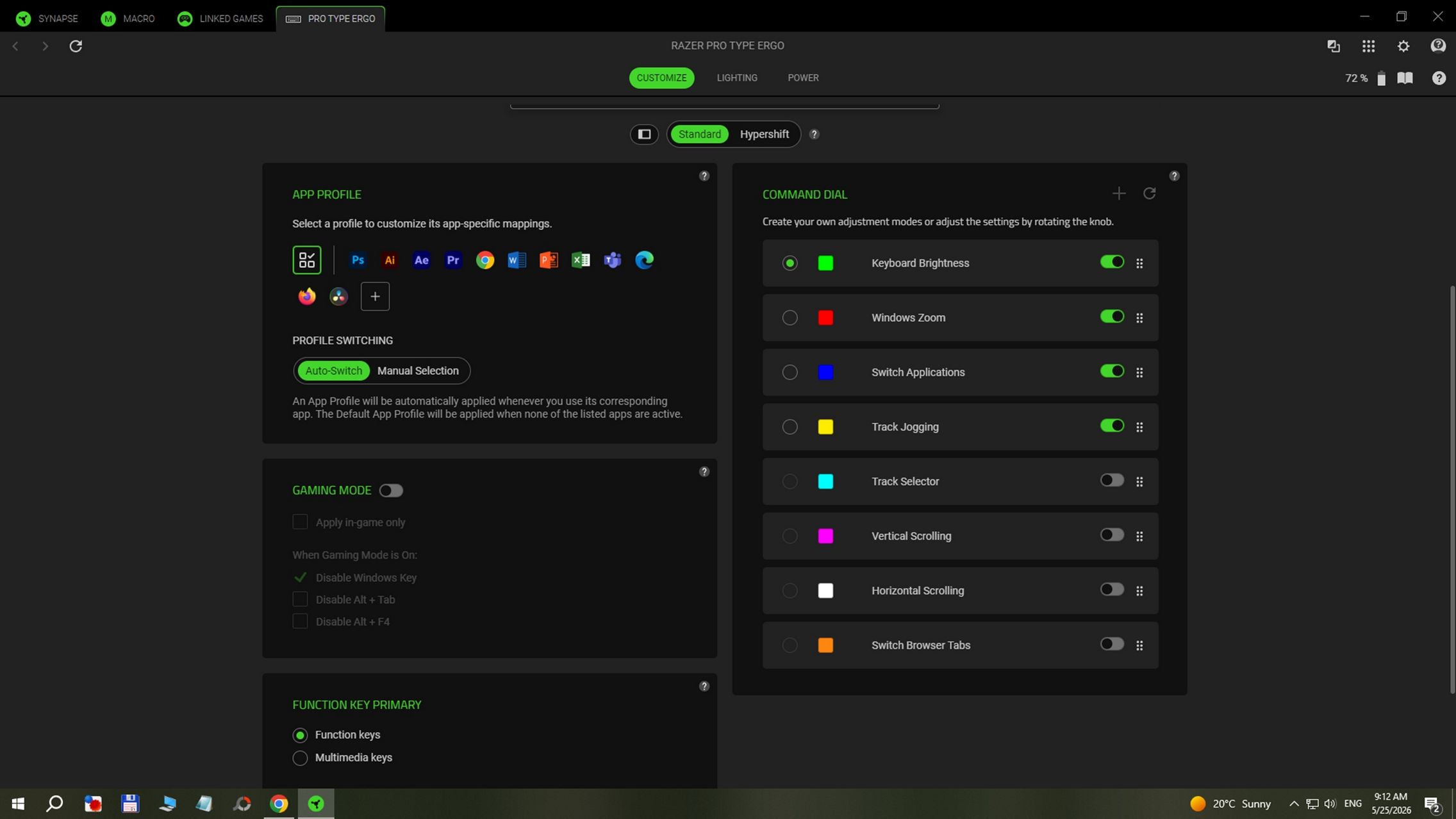Add a new app profile

coord(375,296)
